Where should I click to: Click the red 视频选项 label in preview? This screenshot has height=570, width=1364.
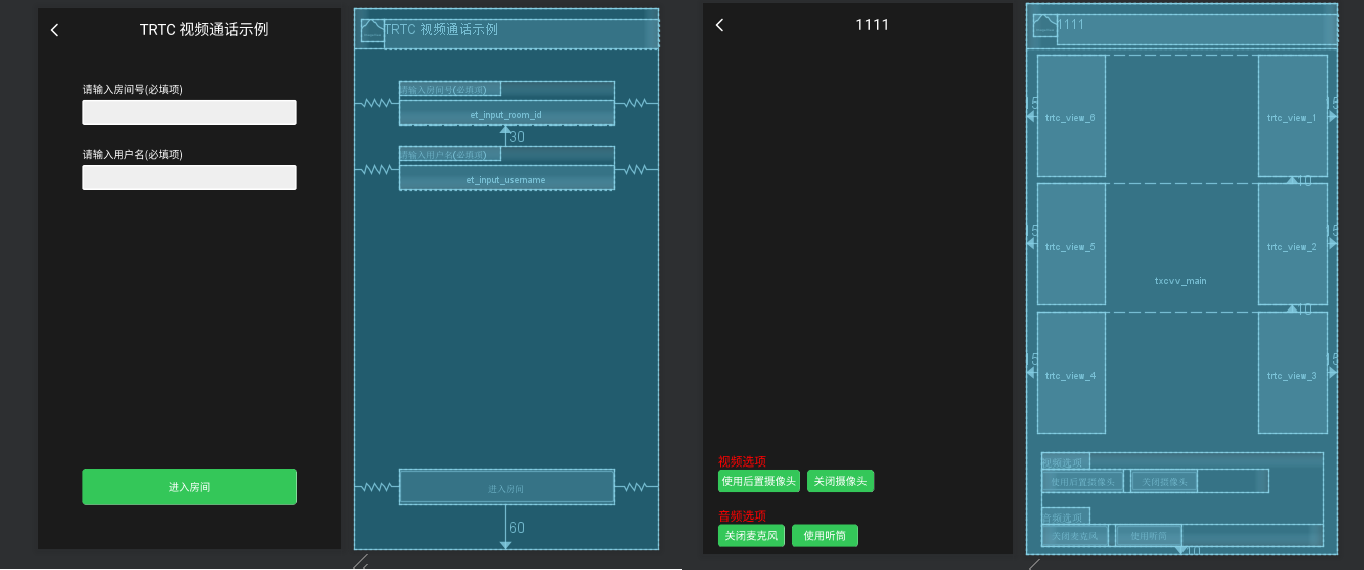[x=742, y=462]
